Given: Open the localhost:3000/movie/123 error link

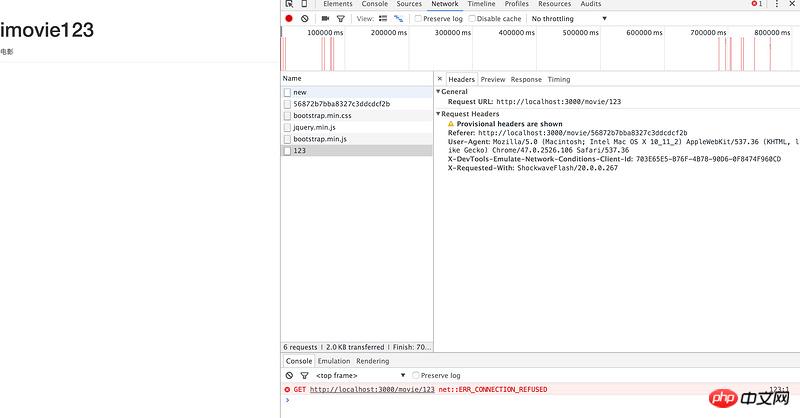Looking at the screenshot, I should [x=372, y=389].
